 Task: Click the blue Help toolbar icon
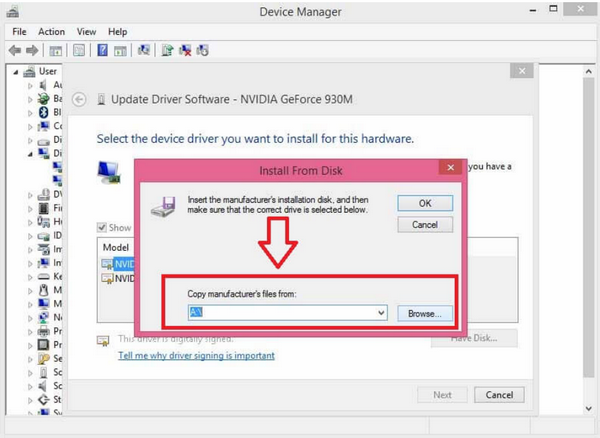coord(101,49)
